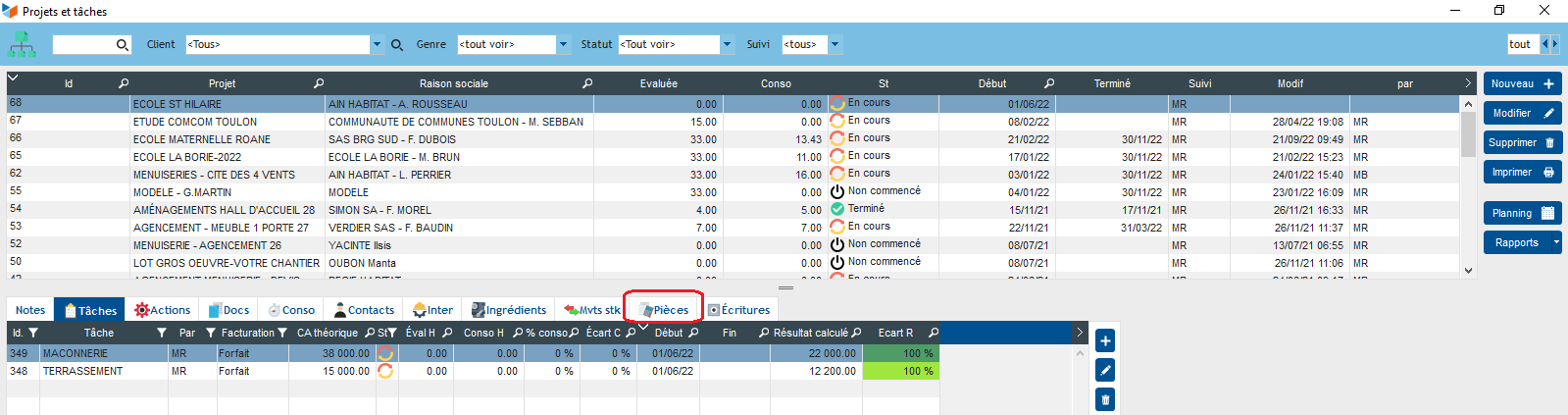Click the Nouveau button
The height and width of the screenshot is (415, 1568).
(x=1521, y=84)
